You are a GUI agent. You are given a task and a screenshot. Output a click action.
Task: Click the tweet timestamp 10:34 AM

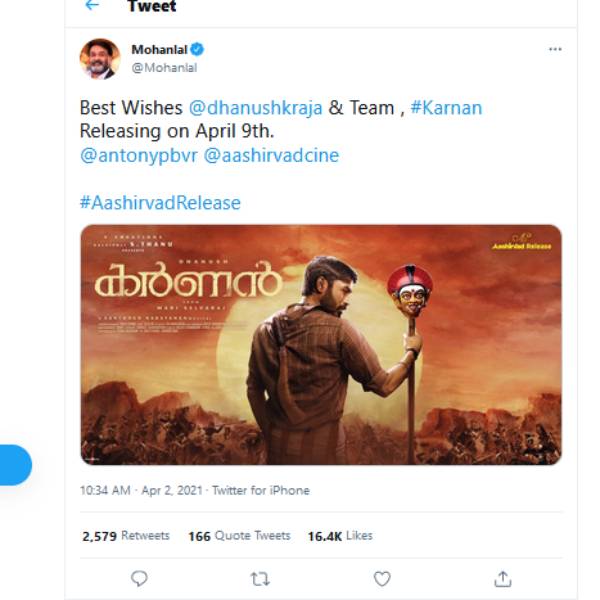pyautogui.click(x=106, y=490)
